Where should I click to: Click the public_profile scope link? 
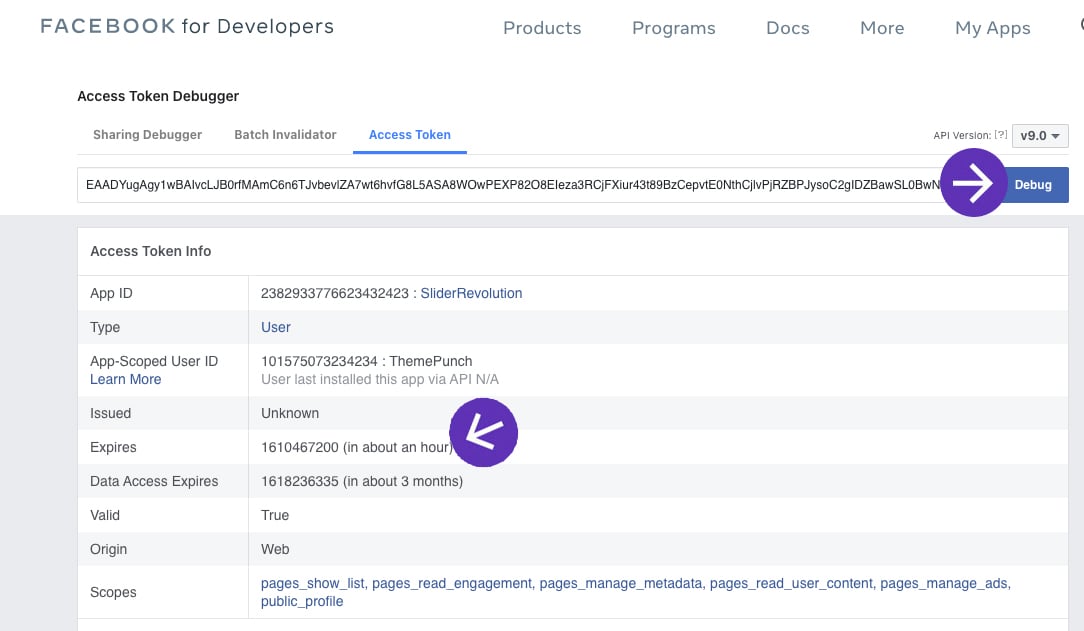click(x=302, y=601)
